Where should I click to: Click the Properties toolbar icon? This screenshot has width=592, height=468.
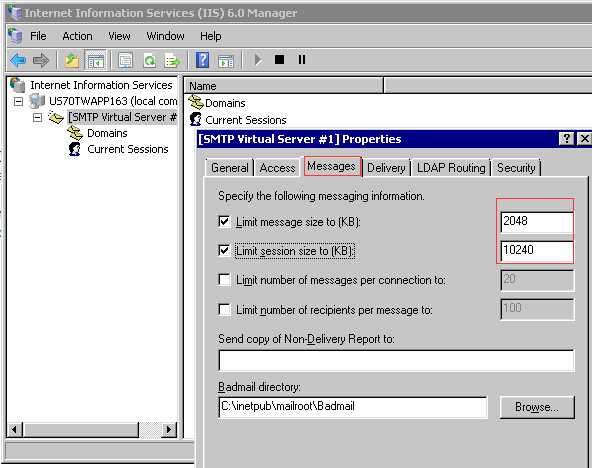pos(125,60)
